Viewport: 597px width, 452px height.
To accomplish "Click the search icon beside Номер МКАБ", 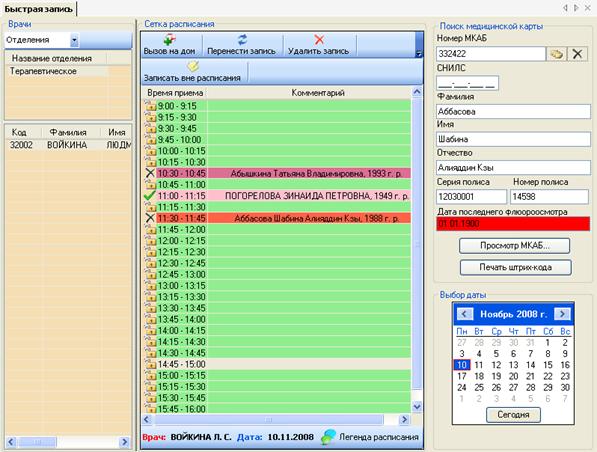I will click(x=556, y=54).
